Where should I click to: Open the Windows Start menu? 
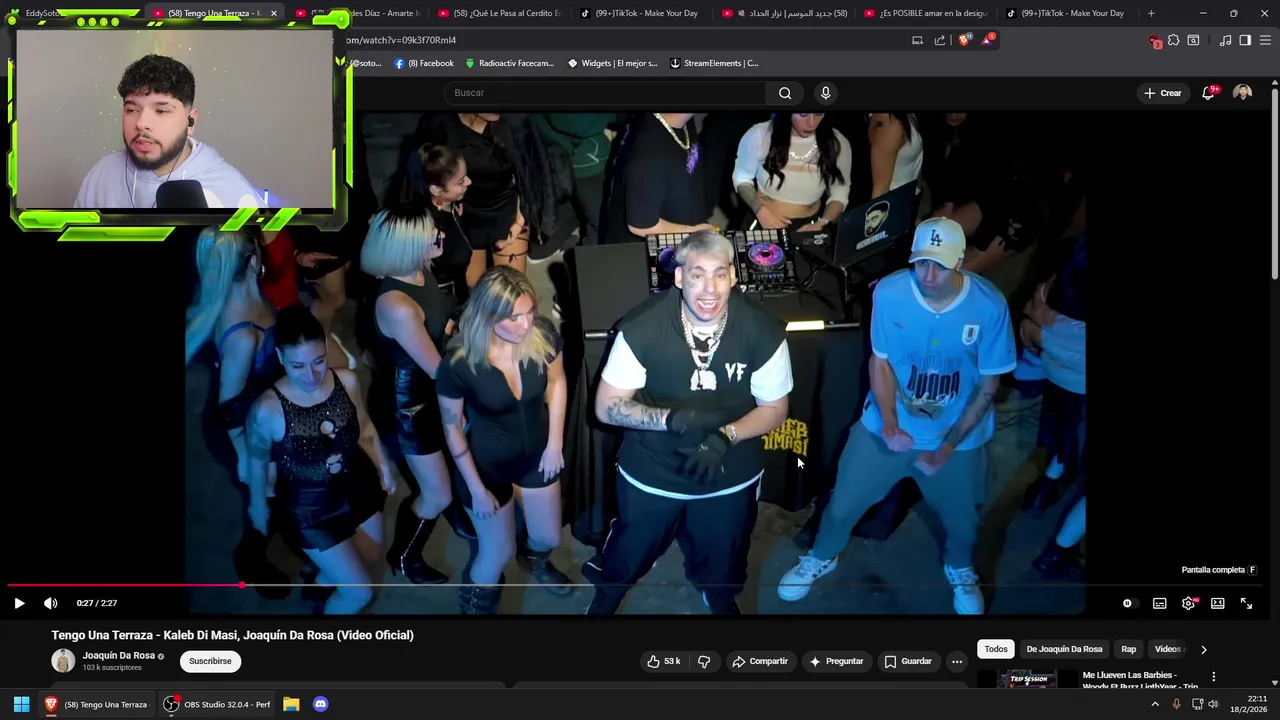tap(21, 704)
